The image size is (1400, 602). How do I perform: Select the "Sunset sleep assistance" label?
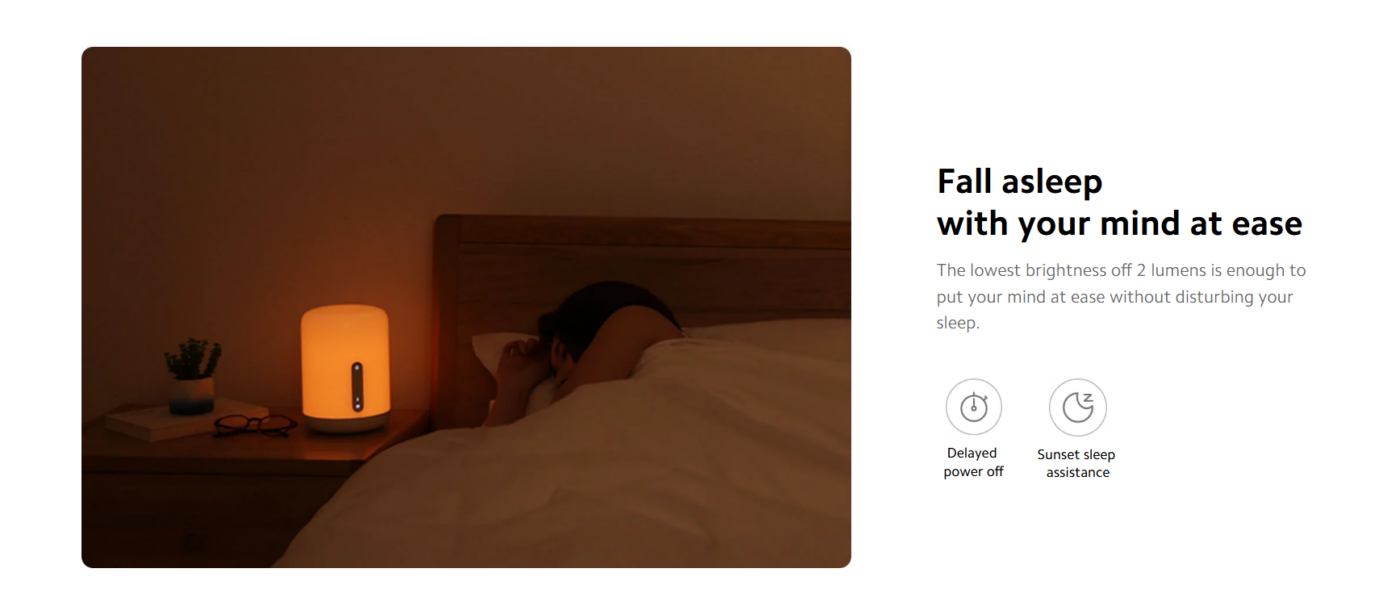pyautogui.click(x=1076, y=463)
